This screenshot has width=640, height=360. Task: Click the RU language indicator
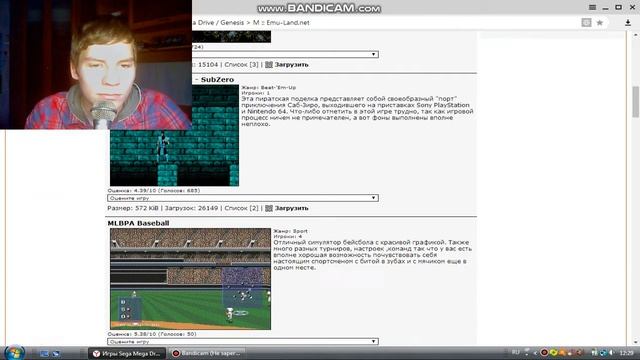(x=516, y=352)
